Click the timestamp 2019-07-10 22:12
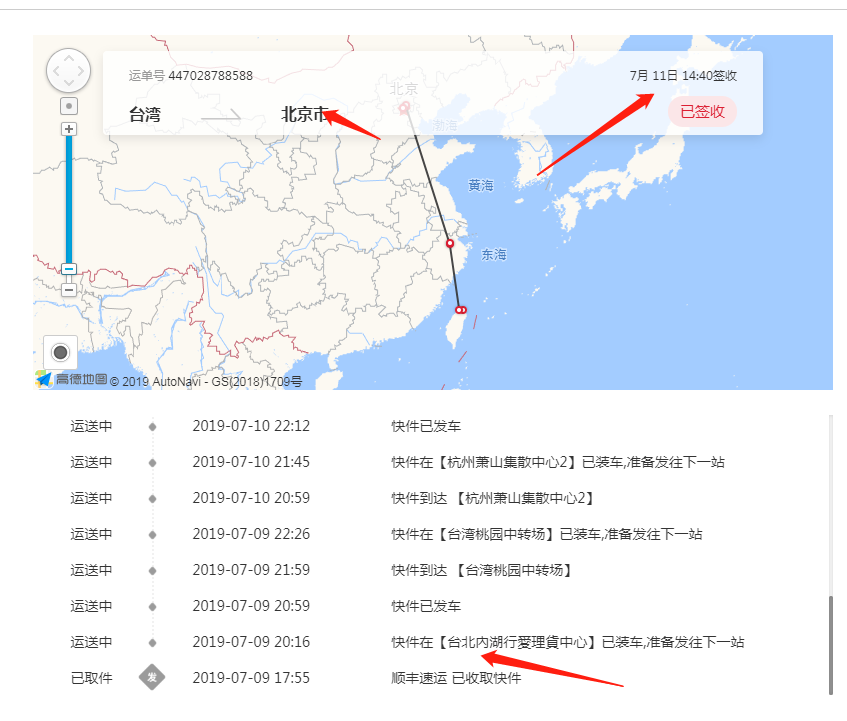The height and width of the screenshot is (721, 847). tap(251, 426)
